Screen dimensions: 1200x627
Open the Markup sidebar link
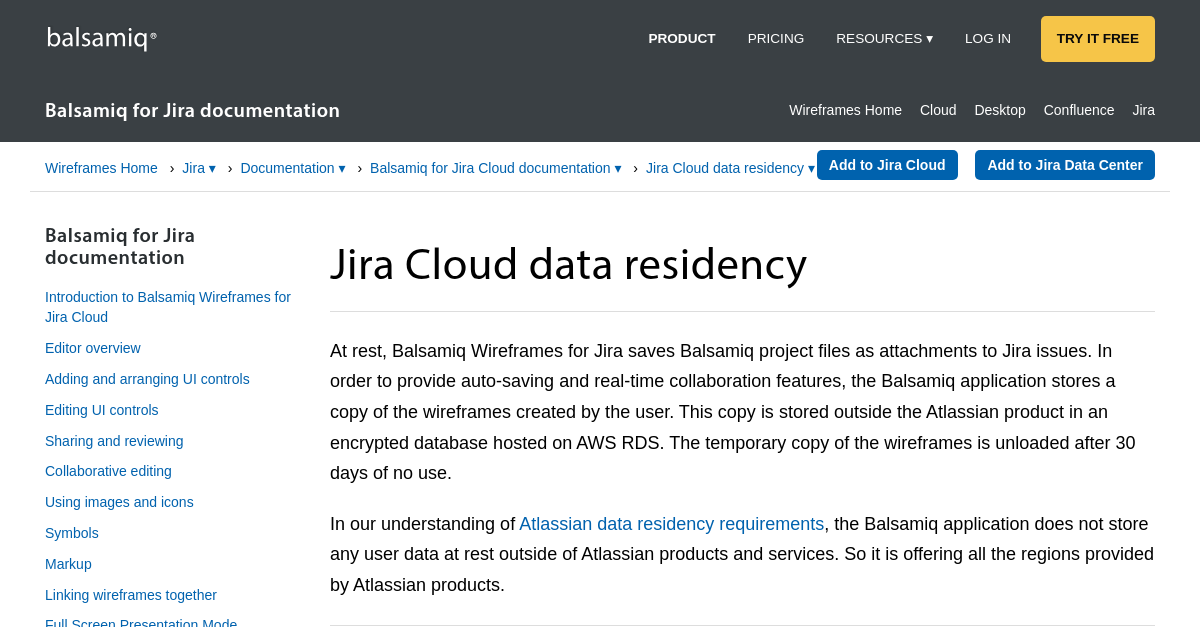pos(68,564)
